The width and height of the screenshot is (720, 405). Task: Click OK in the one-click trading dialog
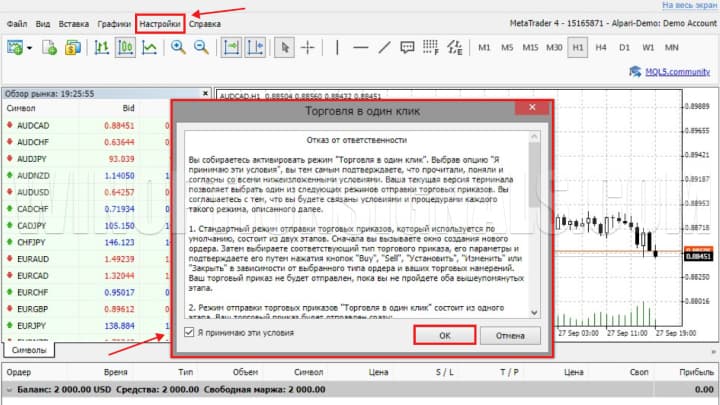coord(444,335)
